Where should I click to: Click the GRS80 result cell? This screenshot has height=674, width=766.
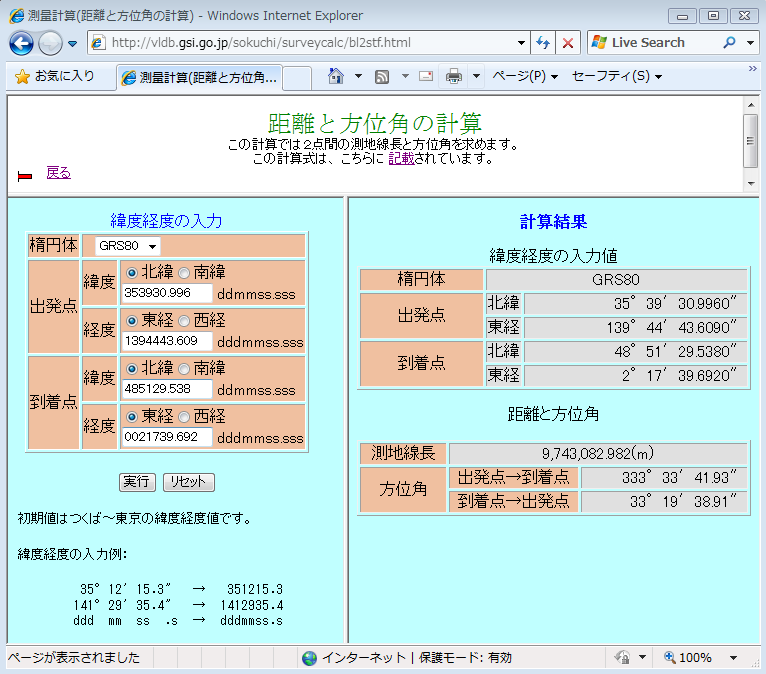pyautogui.click(x=616, y=280)
